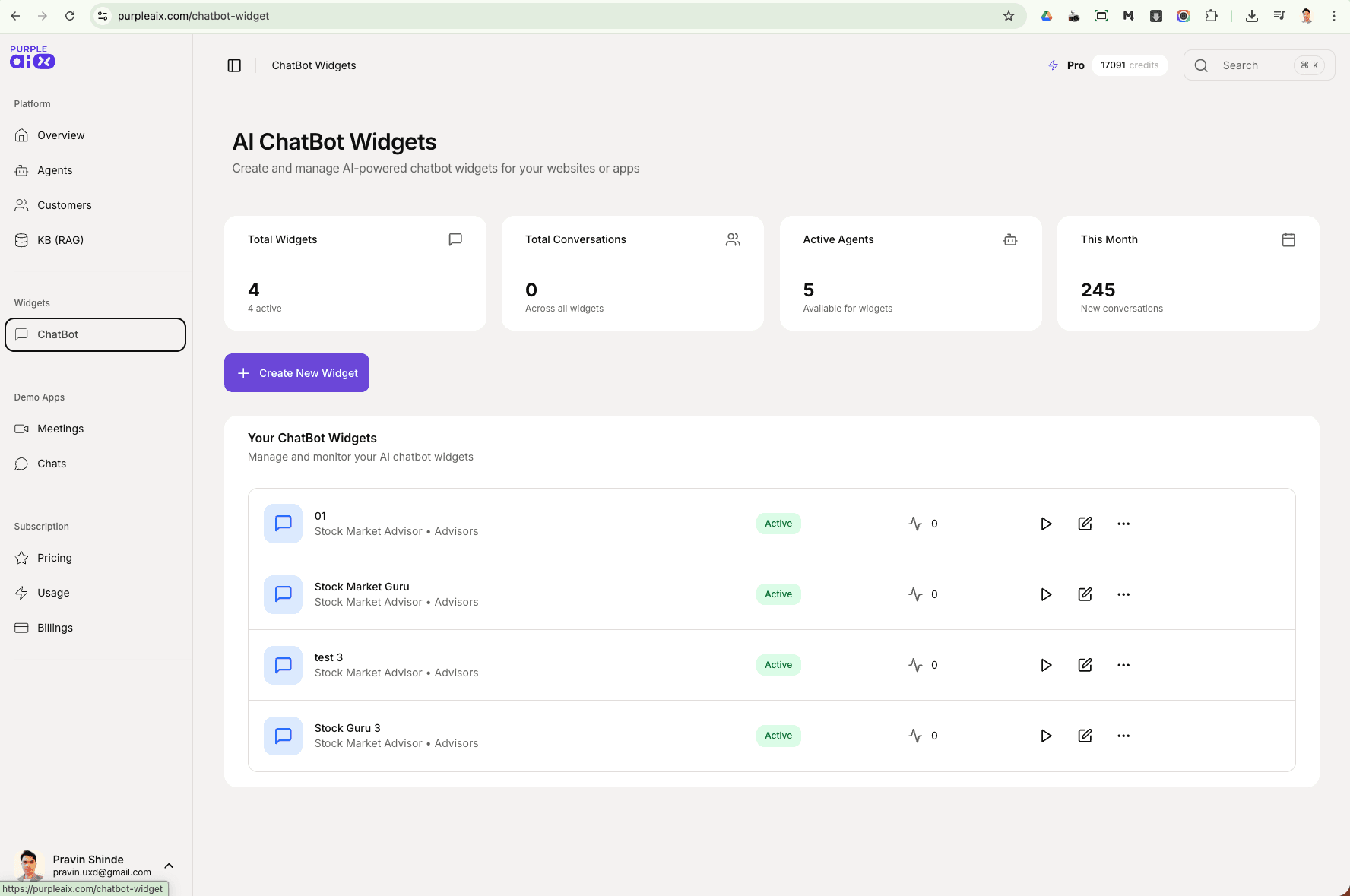Viewport: 1350px width, 896px height.
Task: Click the Chats icon under Demo Apps
Action: [21, 464]
